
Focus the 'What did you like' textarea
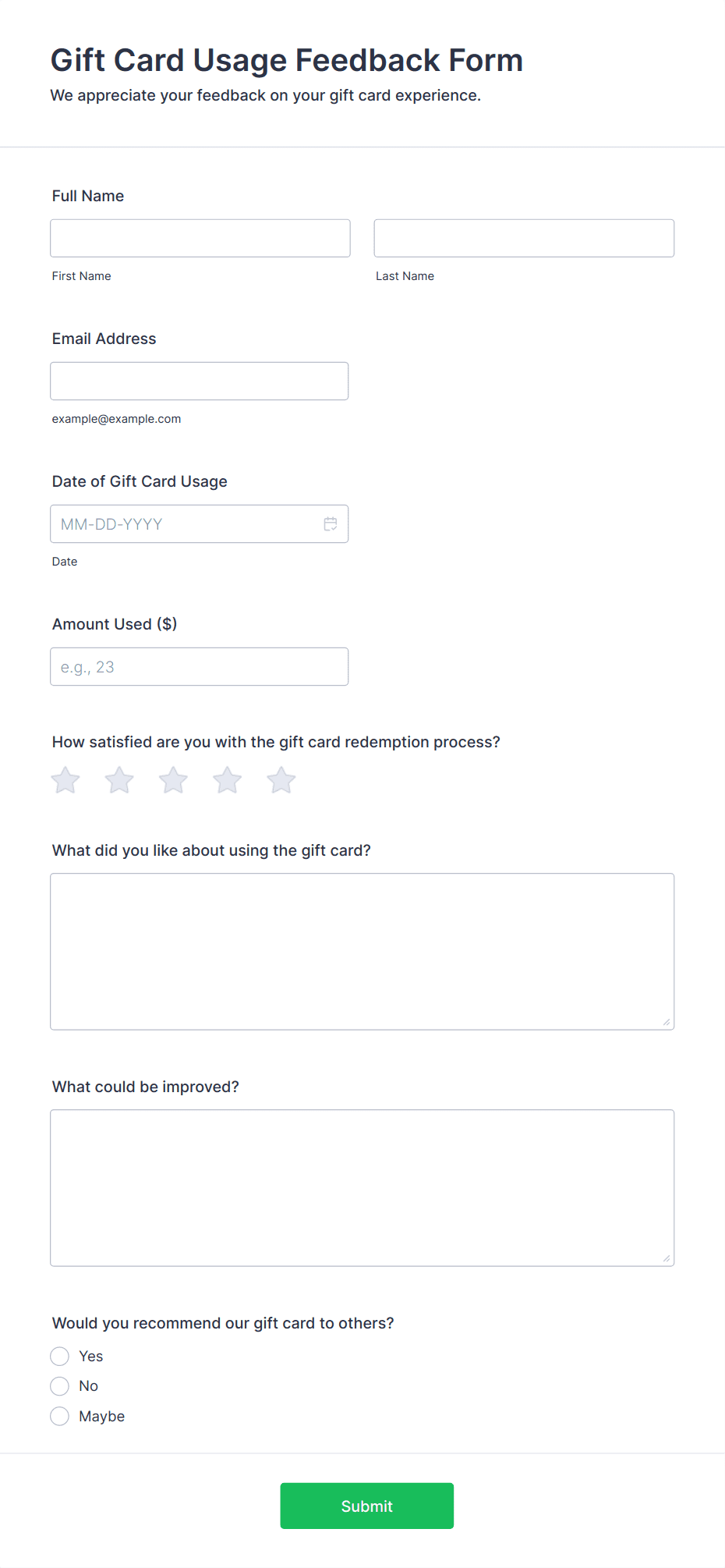[362, 952]
